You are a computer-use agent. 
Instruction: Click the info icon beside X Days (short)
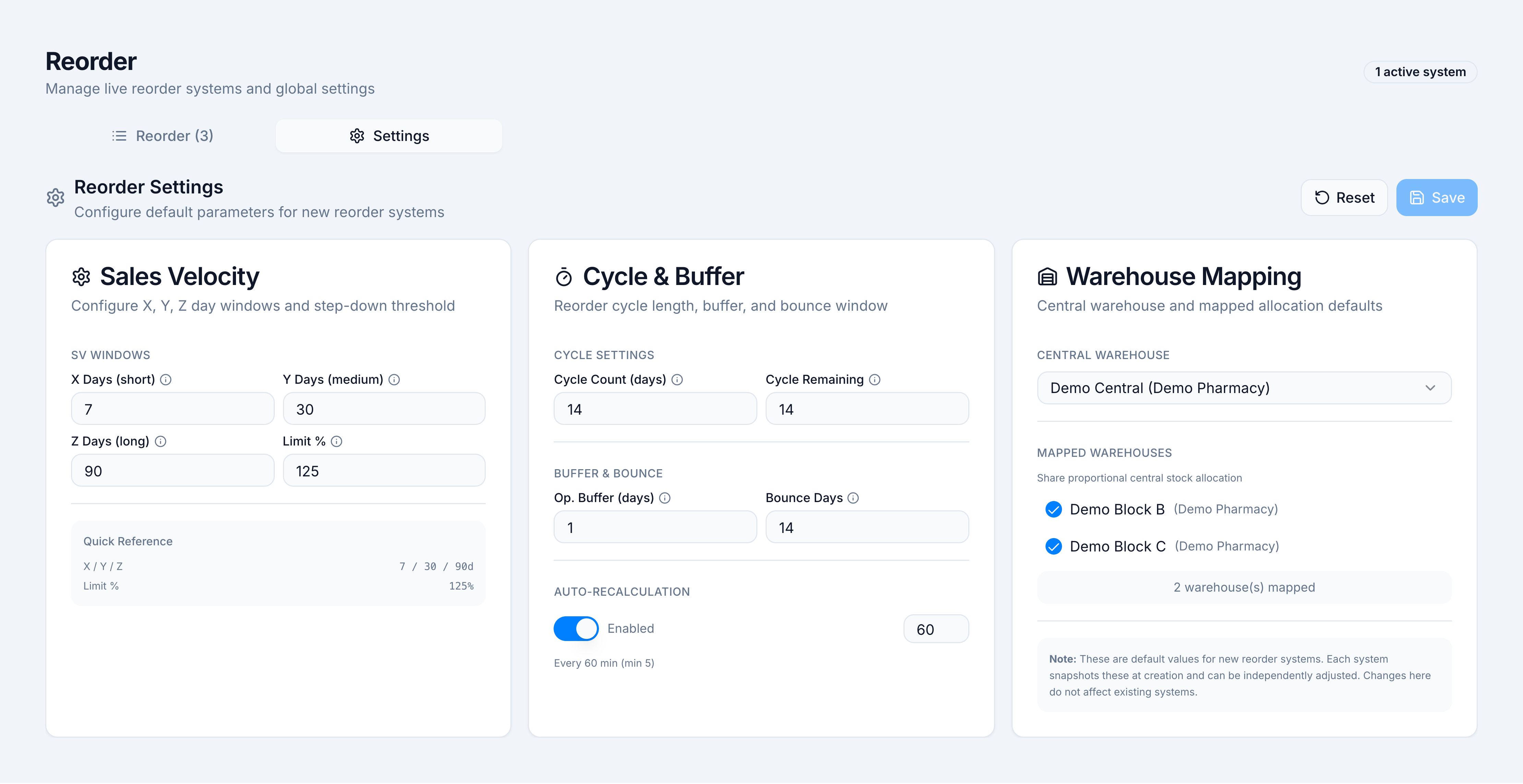tap(166, 380)
